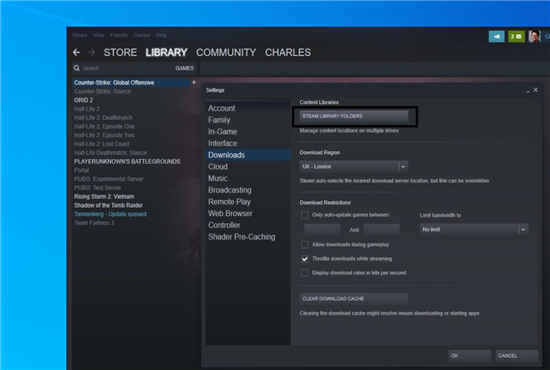Screen dimensions: 550x370
Task: Open the blue announcements megaphone icon
Action: click(x=497, y=36)
